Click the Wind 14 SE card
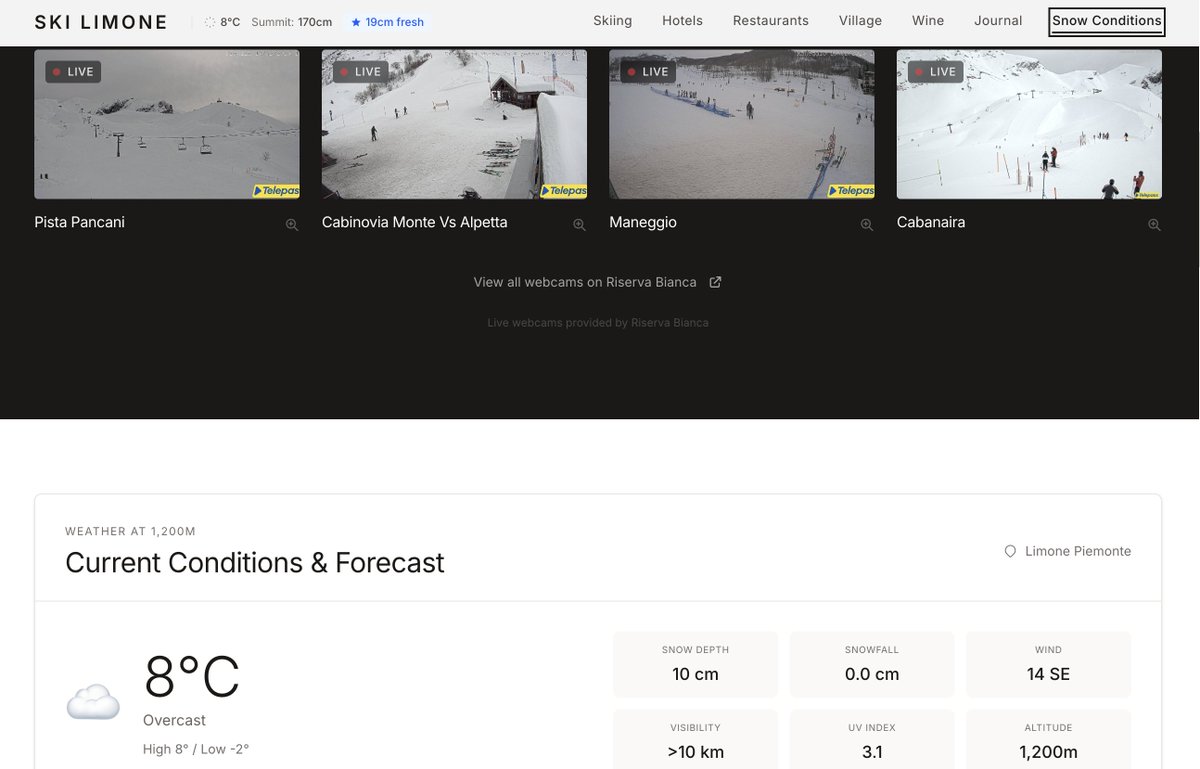1200x769 pixels. [1049, 664]
